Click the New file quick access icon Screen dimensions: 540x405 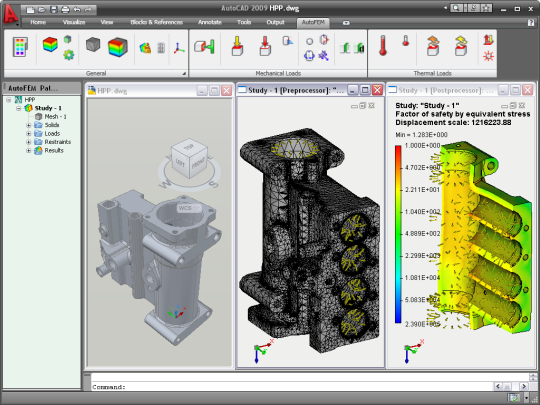point(30,10)
